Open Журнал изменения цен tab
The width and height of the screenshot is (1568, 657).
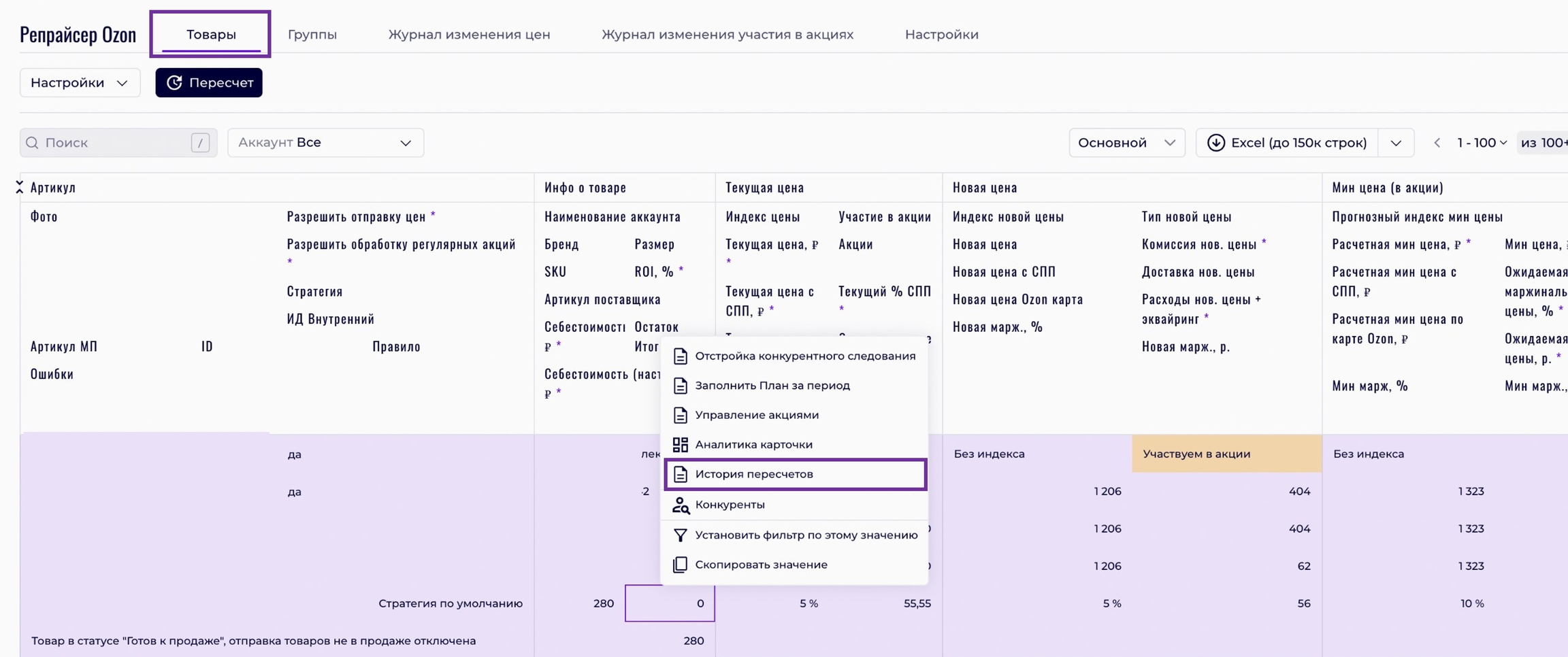pos(469,35)
